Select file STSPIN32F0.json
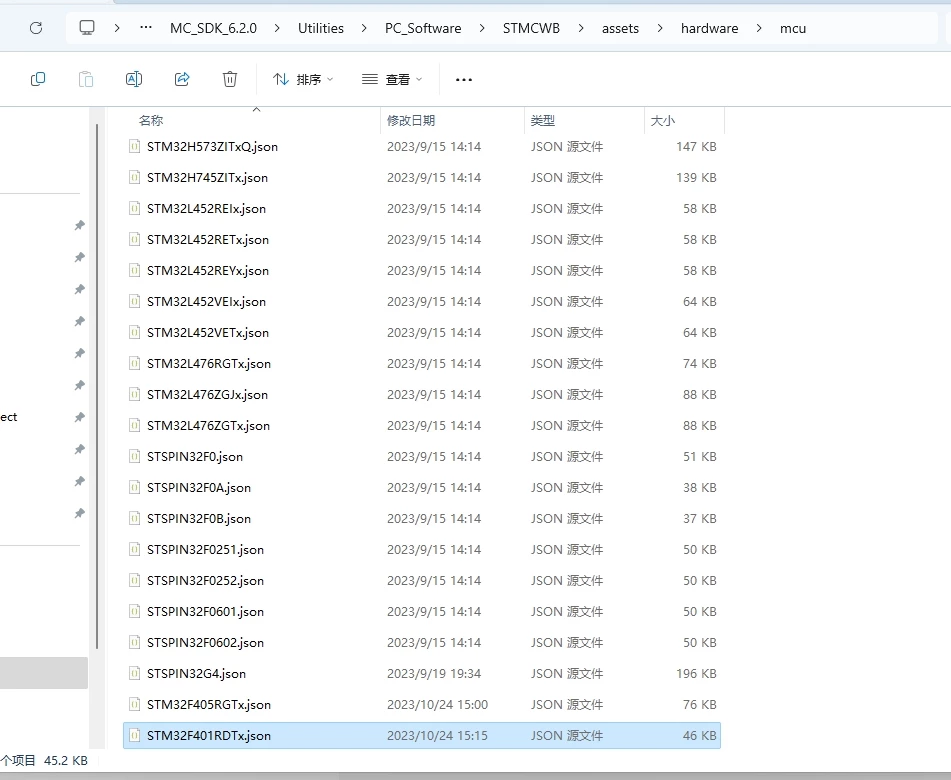This screenshot has width=951, height=780. tap(422, 456)
